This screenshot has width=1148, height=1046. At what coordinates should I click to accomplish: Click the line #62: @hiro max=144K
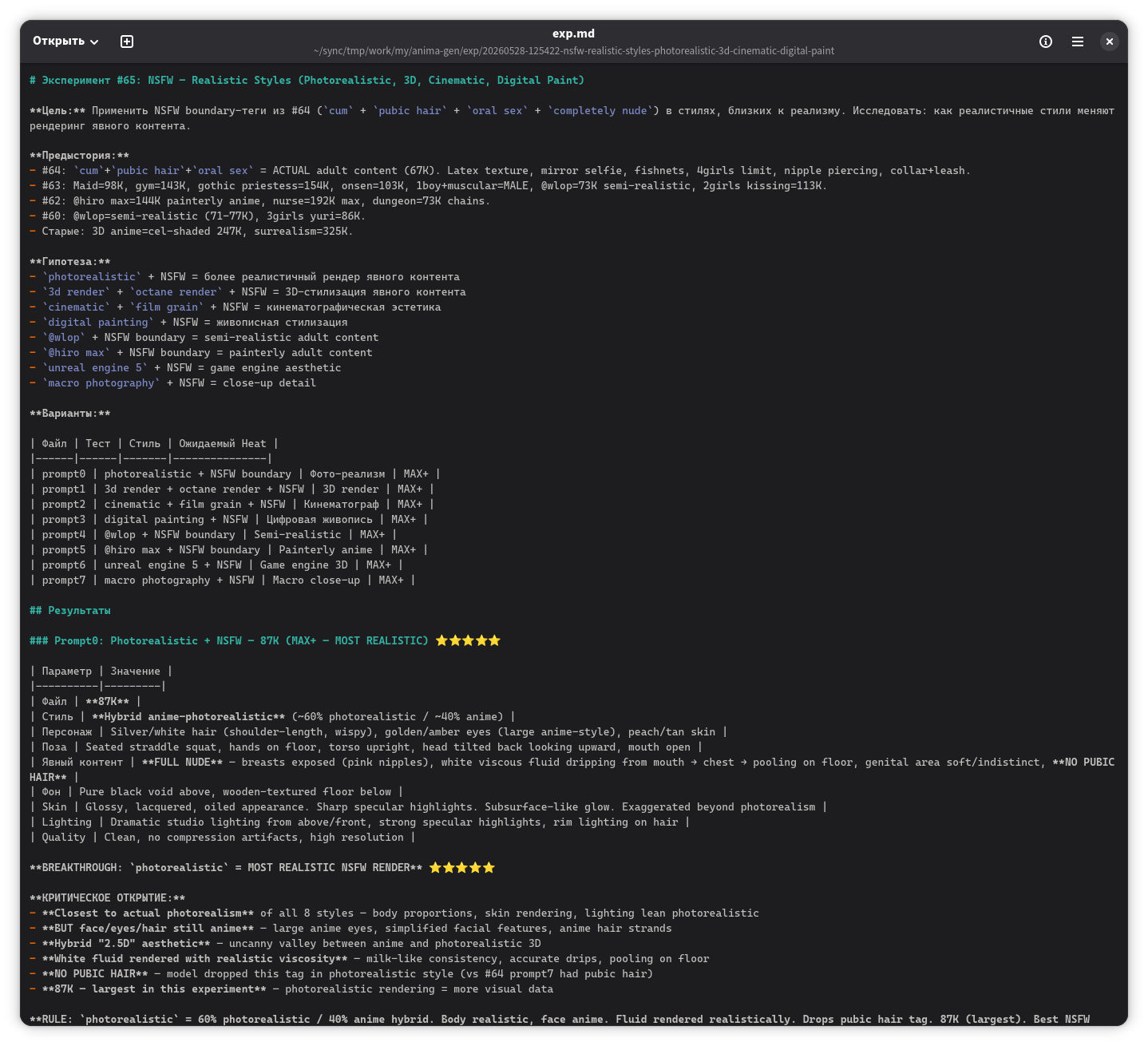(x=260, y=201)
